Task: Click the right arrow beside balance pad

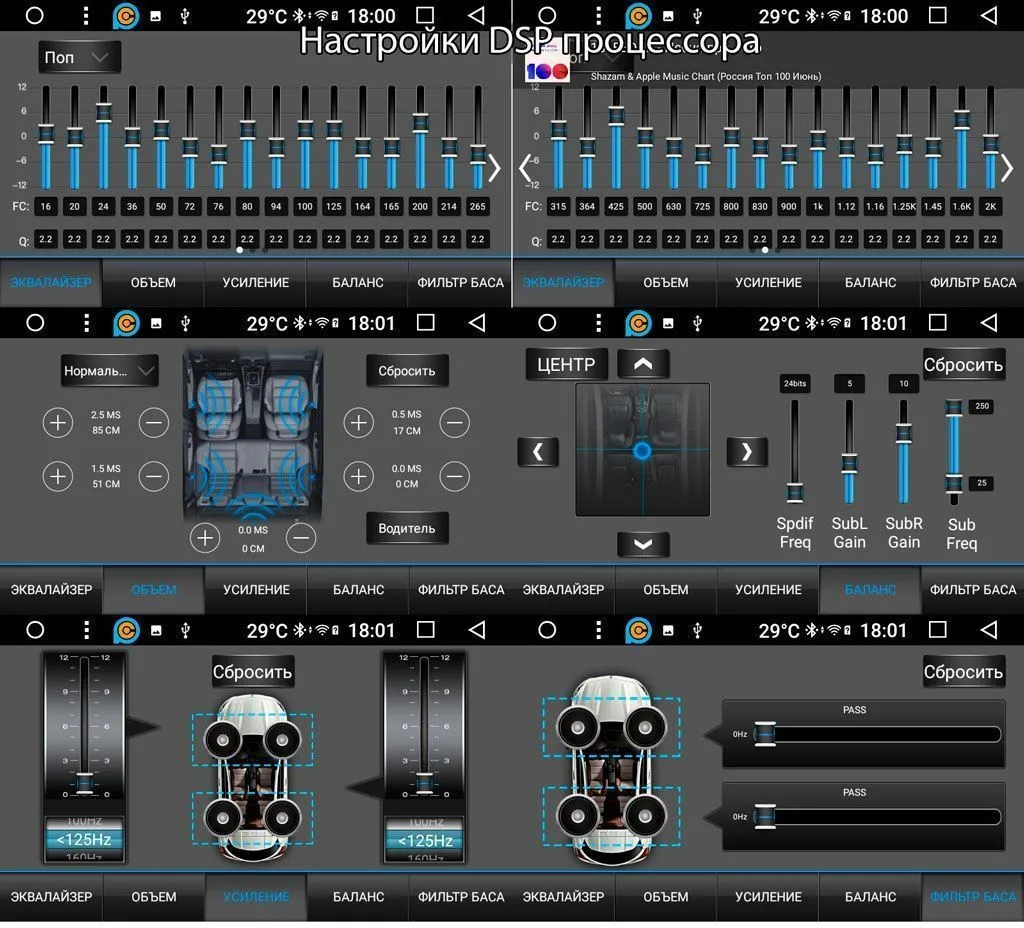Action: [746, 451]
